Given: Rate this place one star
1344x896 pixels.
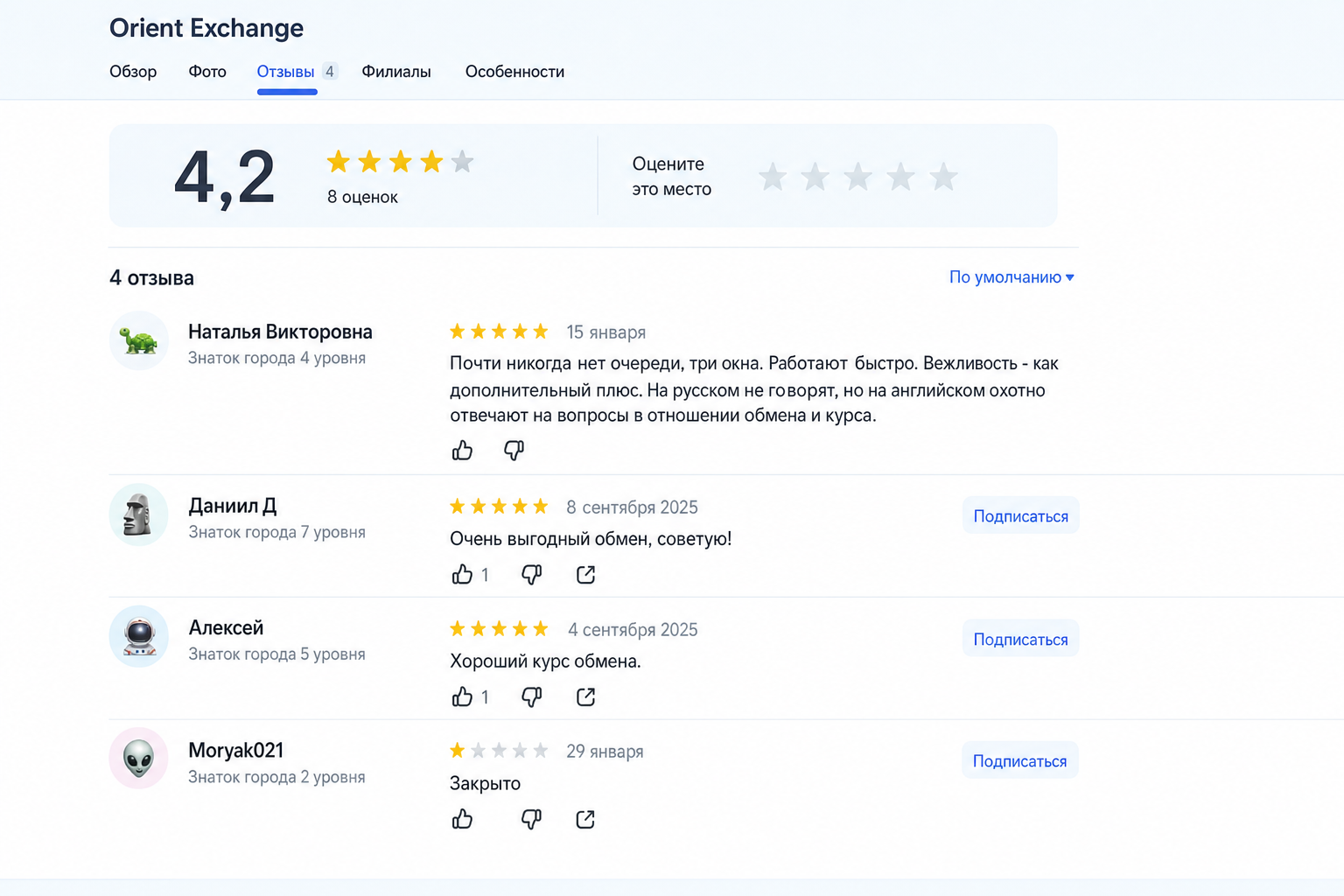Looking at the screenshot, I should pyautogui.click(x=772, y=177).
